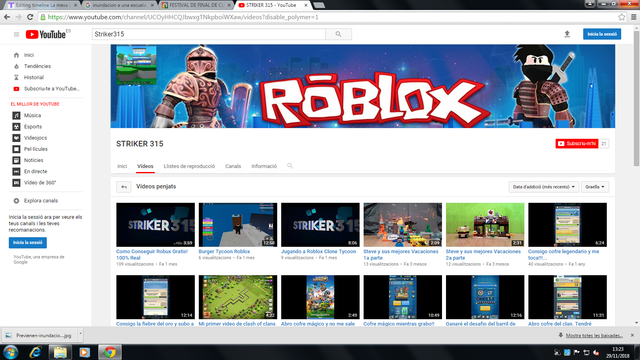Click in the Striker315 search field
Viewport: 640px width, 360px height.
coord(209,34)
